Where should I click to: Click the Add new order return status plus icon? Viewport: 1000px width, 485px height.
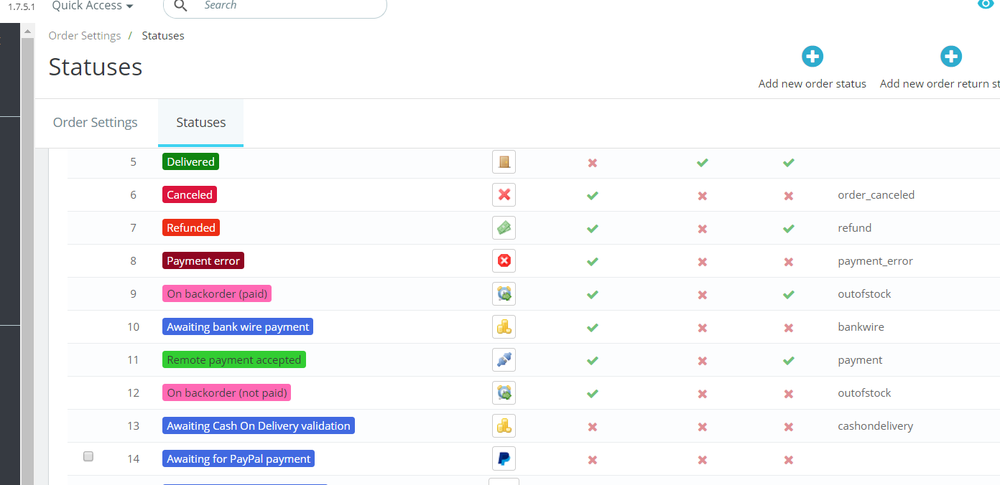[x=951, y=57]
